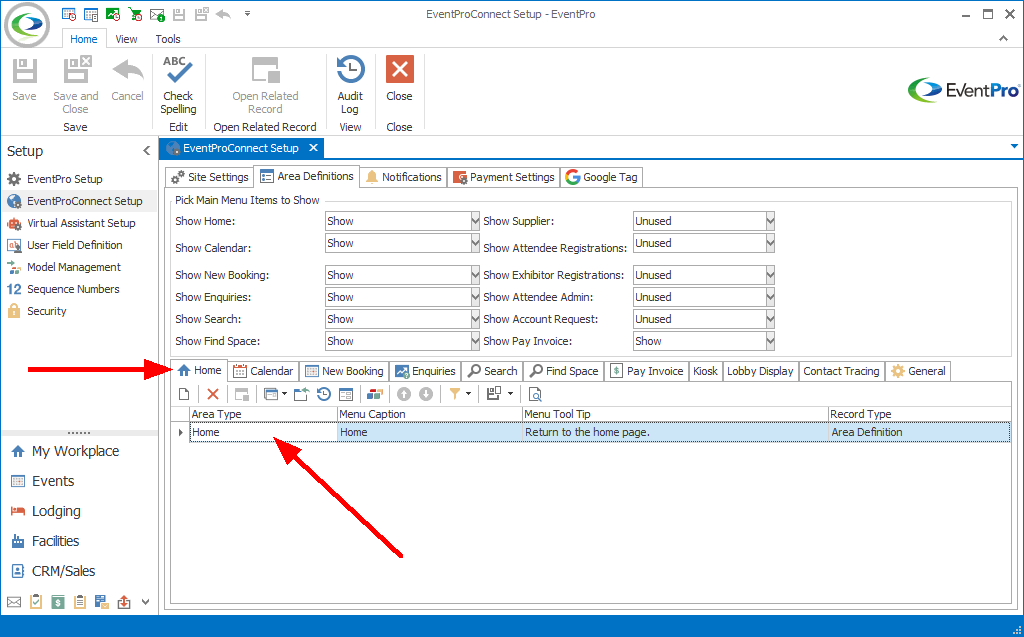Select the New Booking area tab

(344, 371)
